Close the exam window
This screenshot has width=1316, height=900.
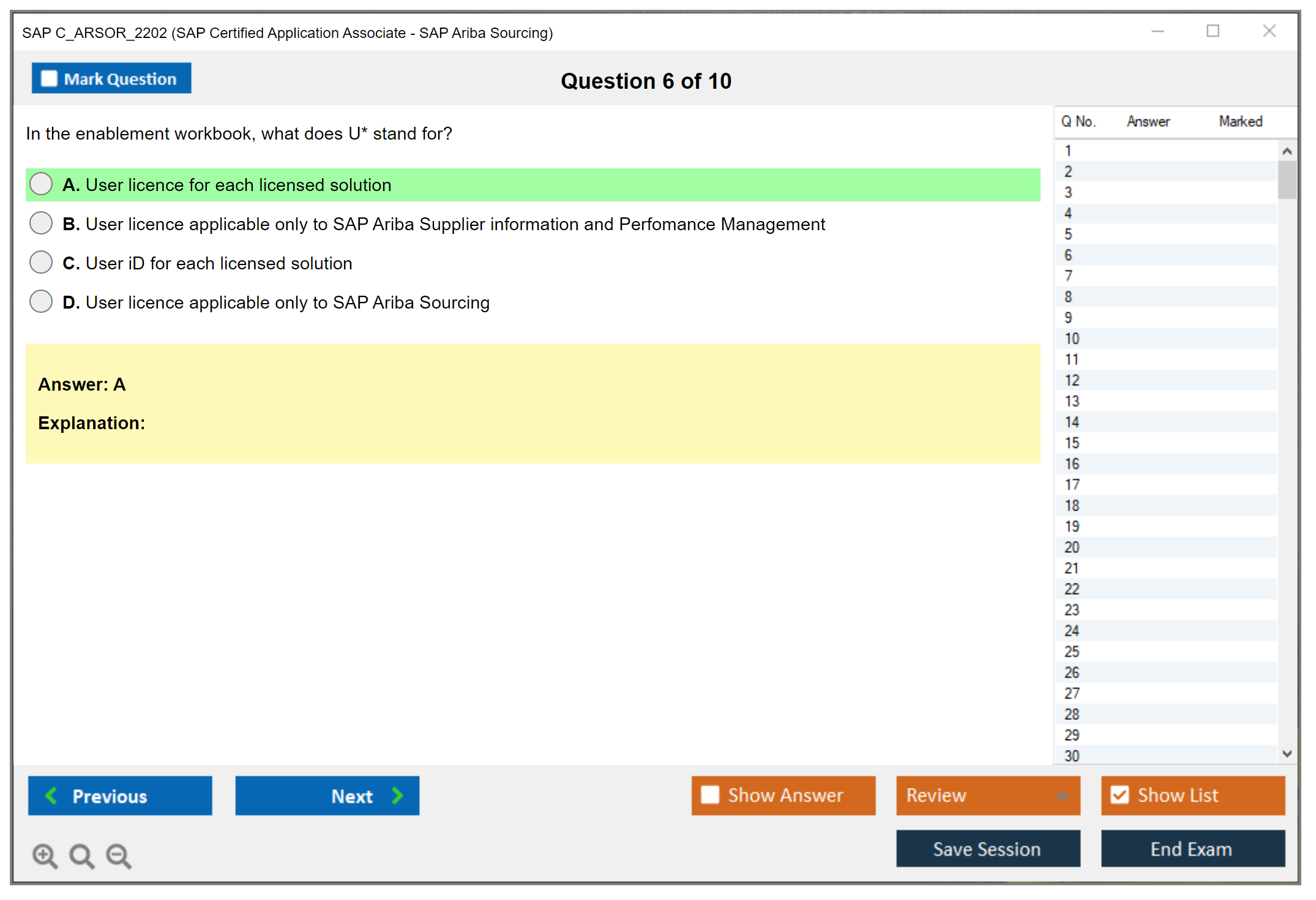[x=1269, y=31]
